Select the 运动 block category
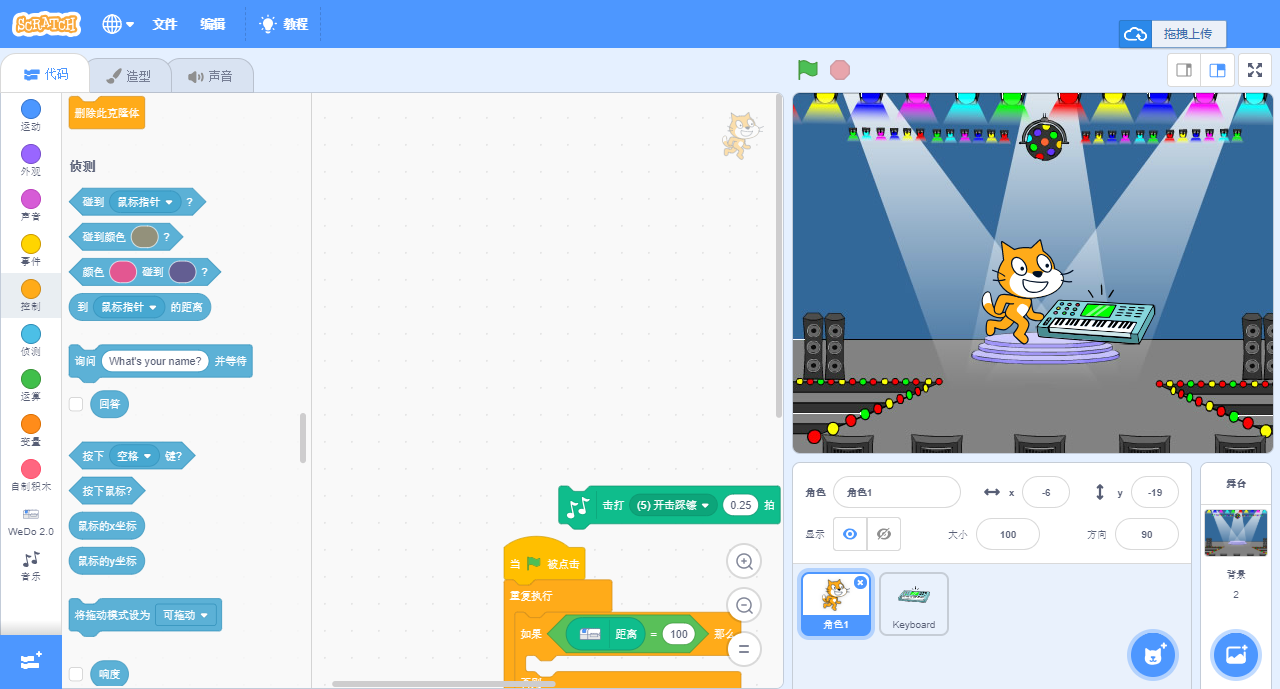Image resolution: width=1280 pixels, height=689 pixels. 31,115
